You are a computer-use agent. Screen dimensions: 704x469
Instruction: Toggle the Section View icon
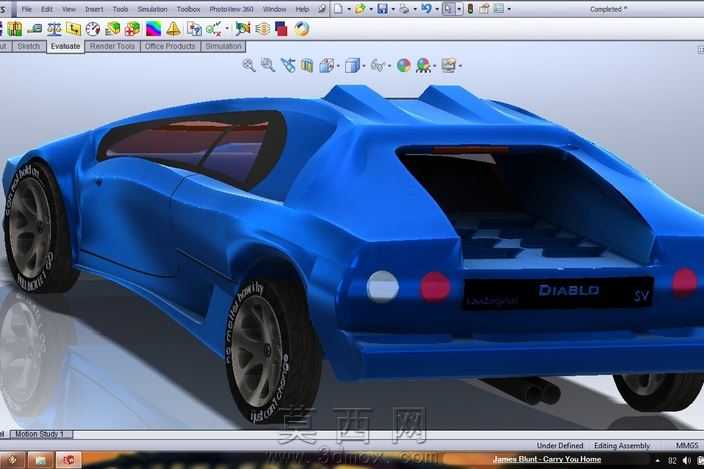(307, 66)
